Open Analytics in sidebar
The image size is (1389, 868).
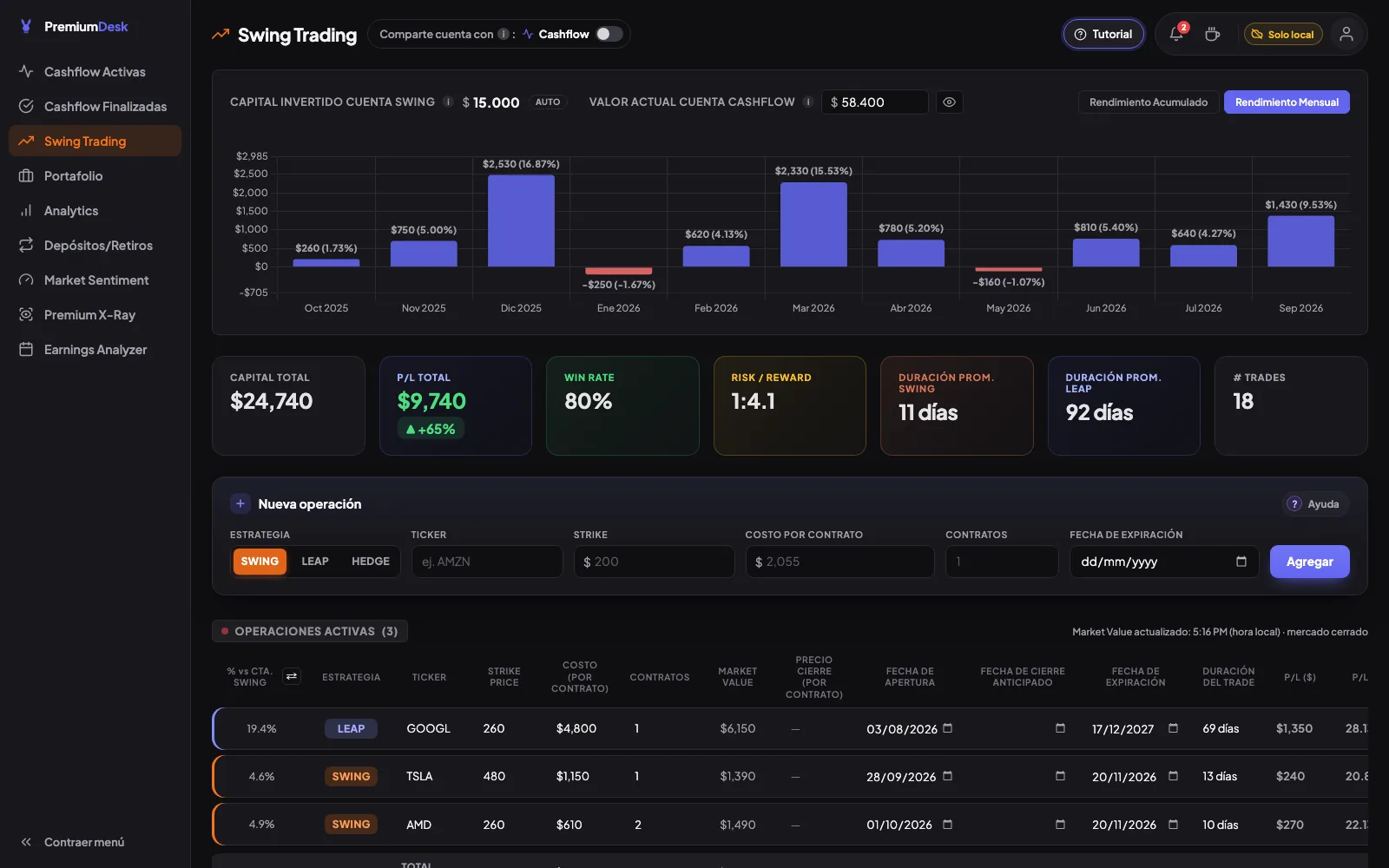pos(95,210)
